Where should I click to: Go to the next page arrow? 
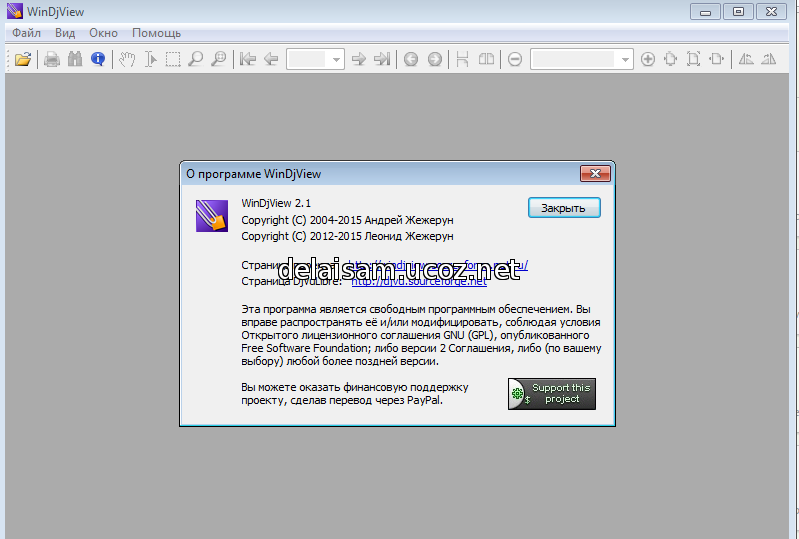359,60
